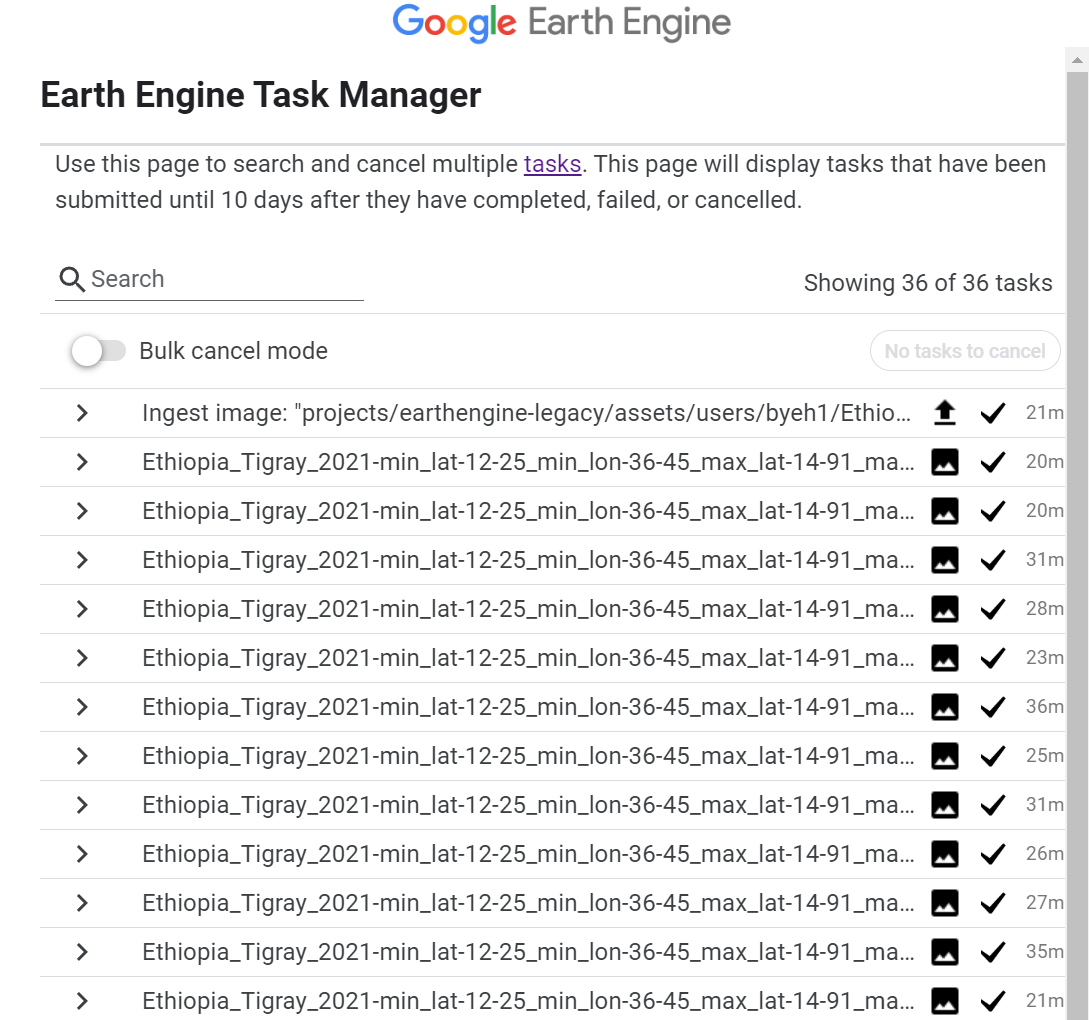Click the 21m duration on the Ingest row
The width and height of the screenshot is (1089, 1020).
[x=1045, y=412]
